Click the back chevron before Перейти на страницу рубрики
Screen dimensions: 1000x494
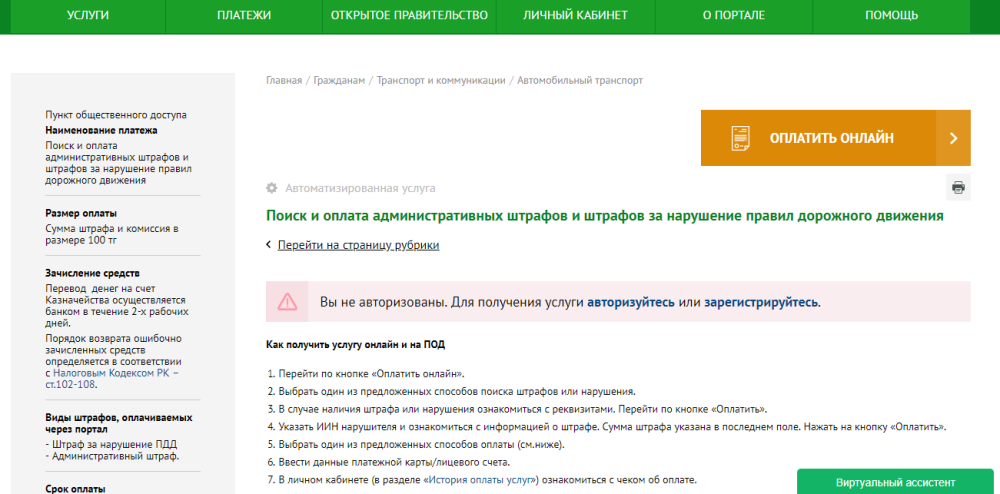269,245
